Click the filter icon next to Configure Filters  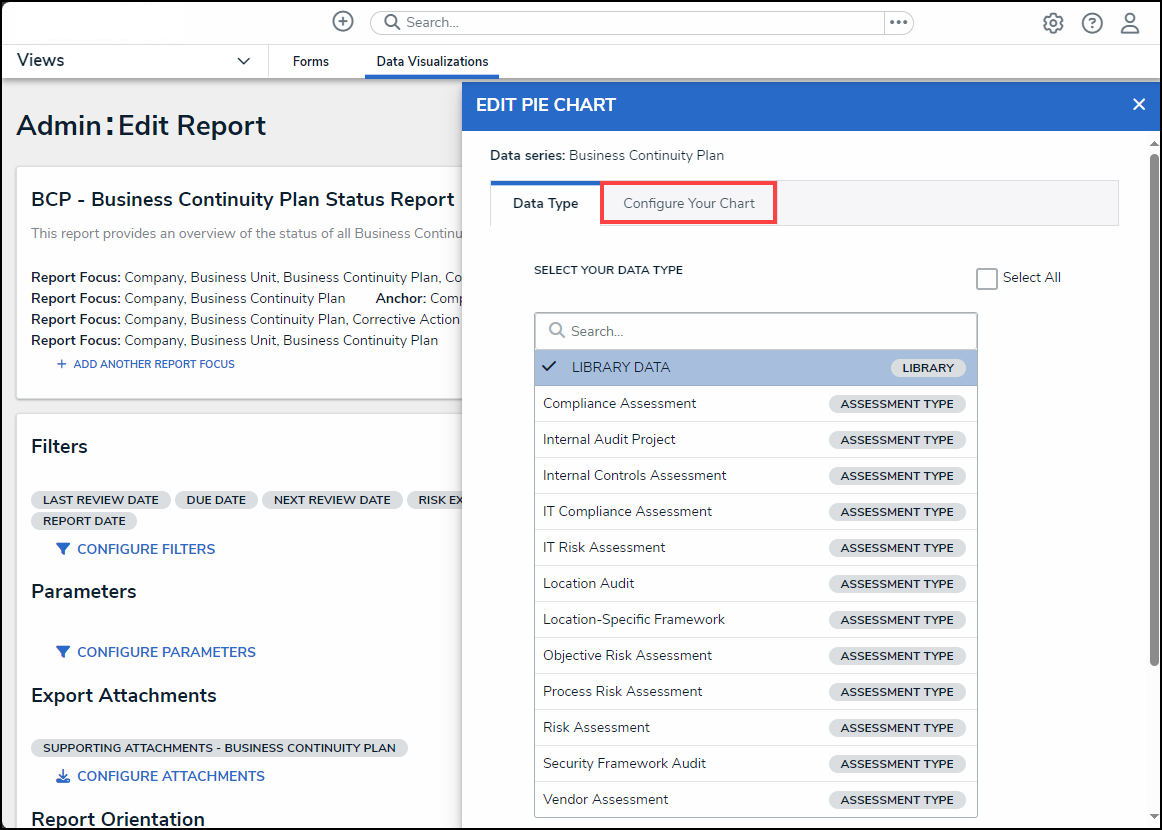(63, 549)
